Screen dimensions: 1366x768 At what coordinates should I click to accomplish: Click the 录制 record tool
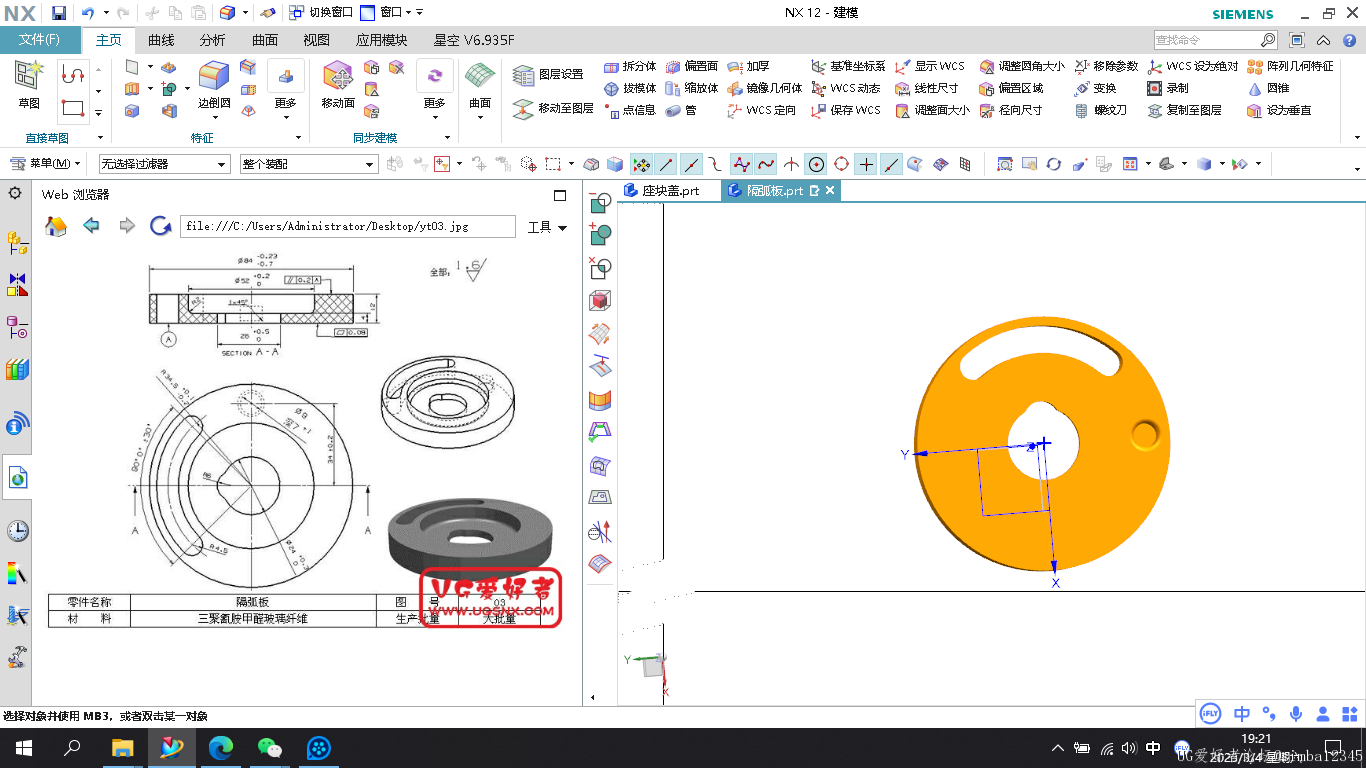[1168, 88]
